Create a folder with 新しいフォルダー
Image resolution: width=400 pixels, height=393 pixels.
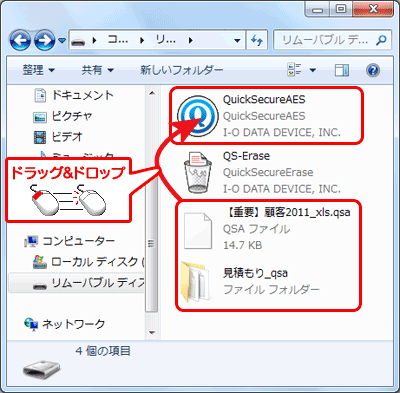[x=181, y=70]
